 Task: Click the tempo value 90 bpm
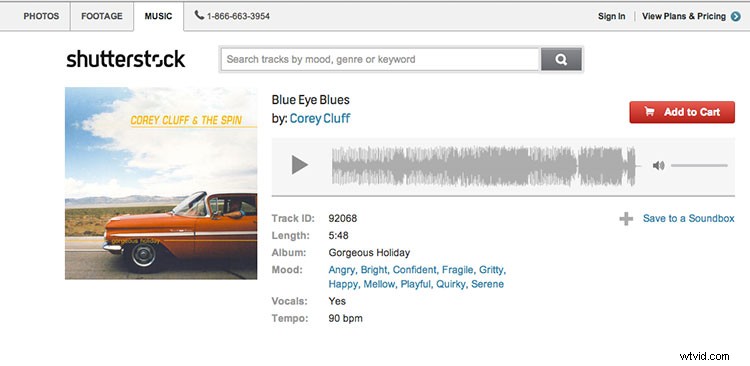coord(345,318)
